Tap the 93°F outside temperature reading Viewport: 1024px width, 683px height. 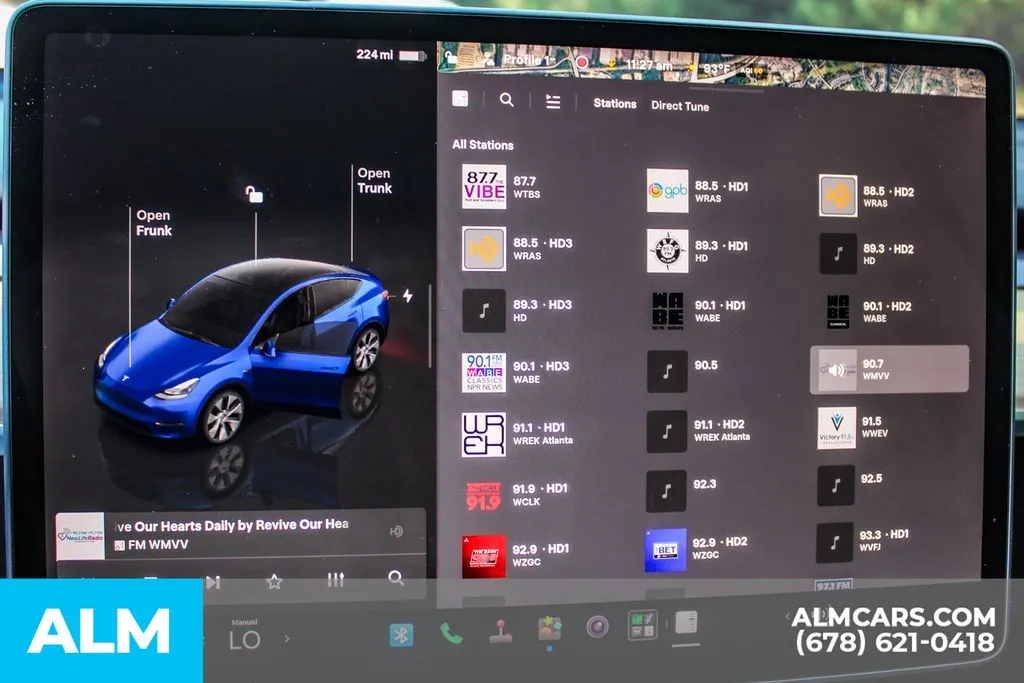[x=716, y=68]
